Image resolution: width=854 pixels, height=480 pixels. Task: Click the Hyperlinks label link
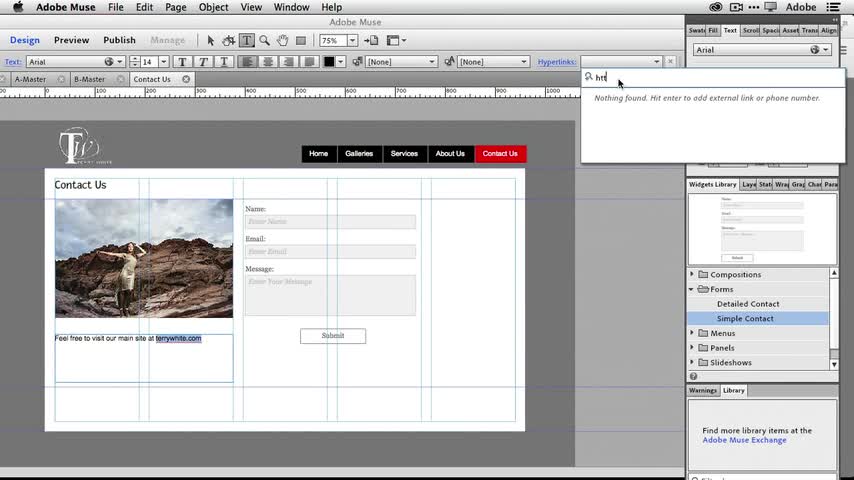[x=557, y=62]
